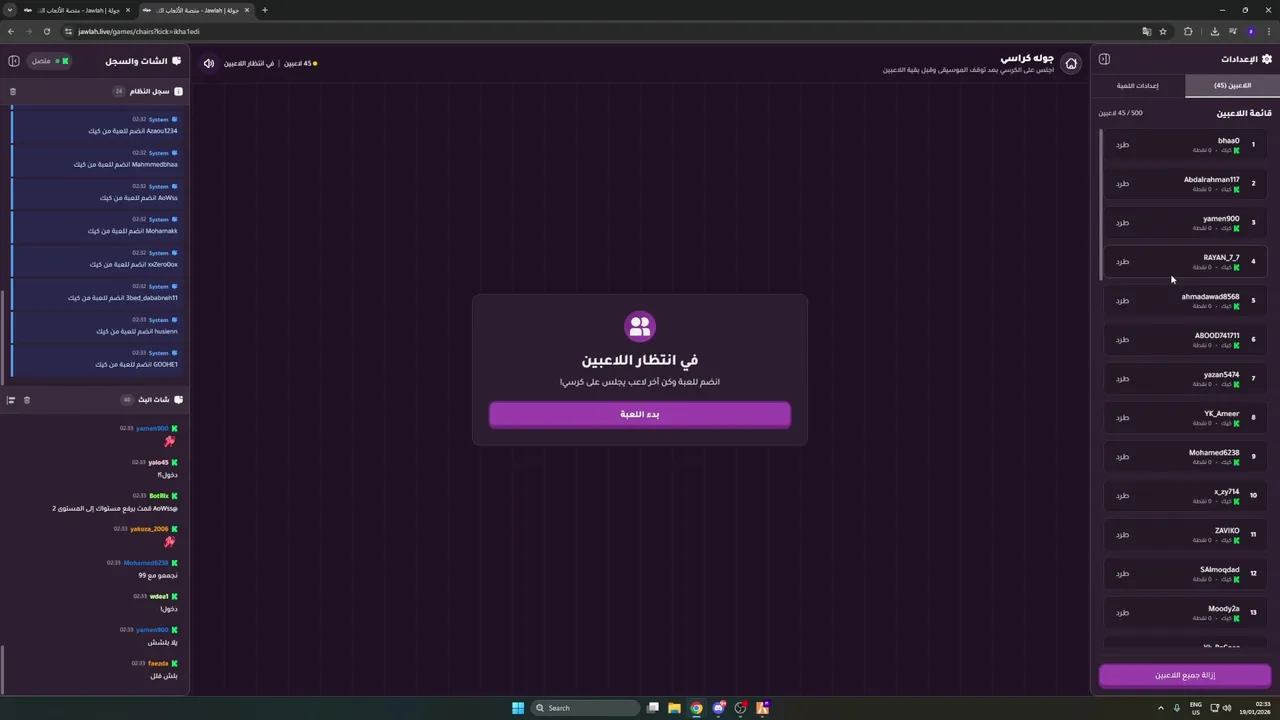Open the translate page icon in address bar

1147,31
